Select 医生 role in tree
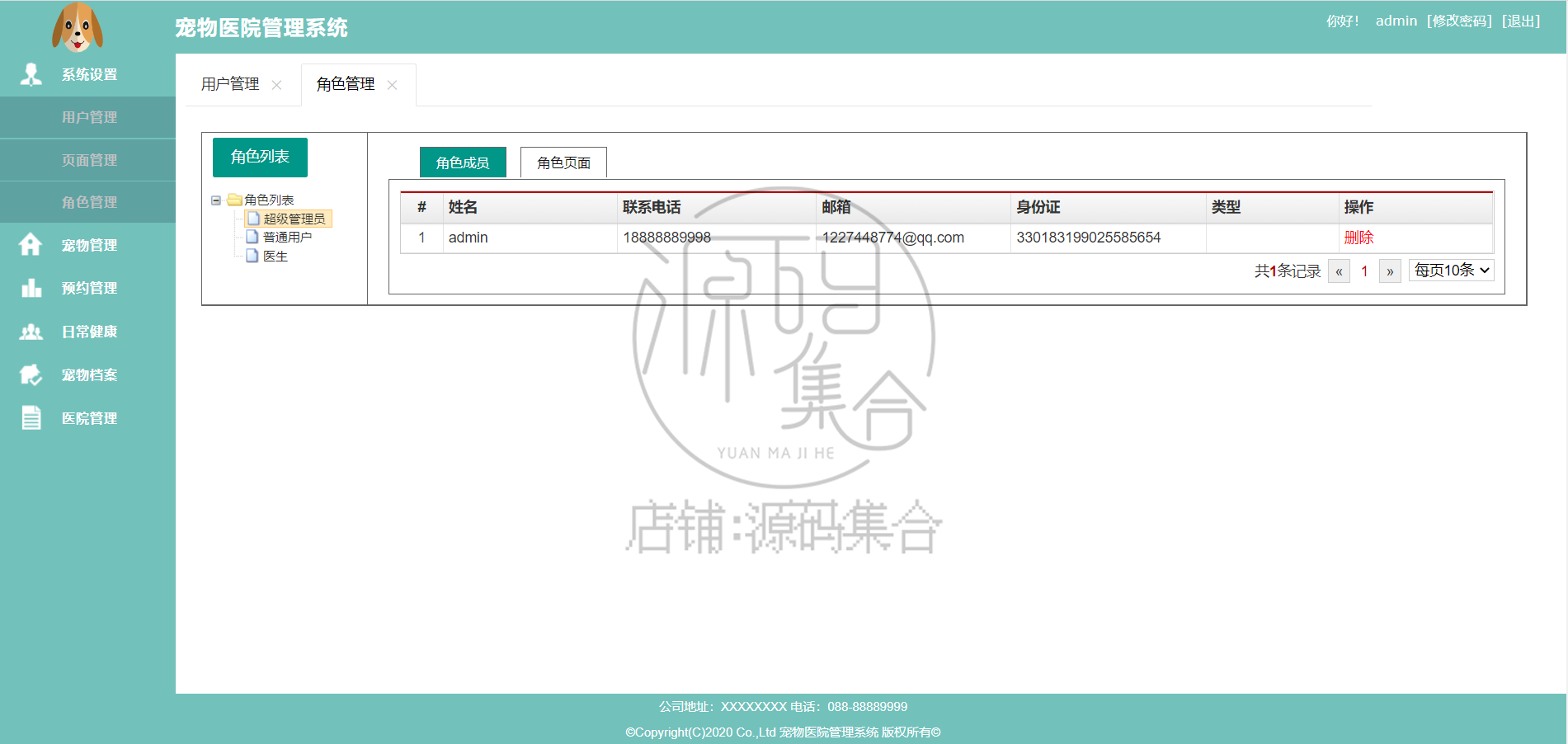The width and height of the screenshot is (1568, 744). pos(275,257)
